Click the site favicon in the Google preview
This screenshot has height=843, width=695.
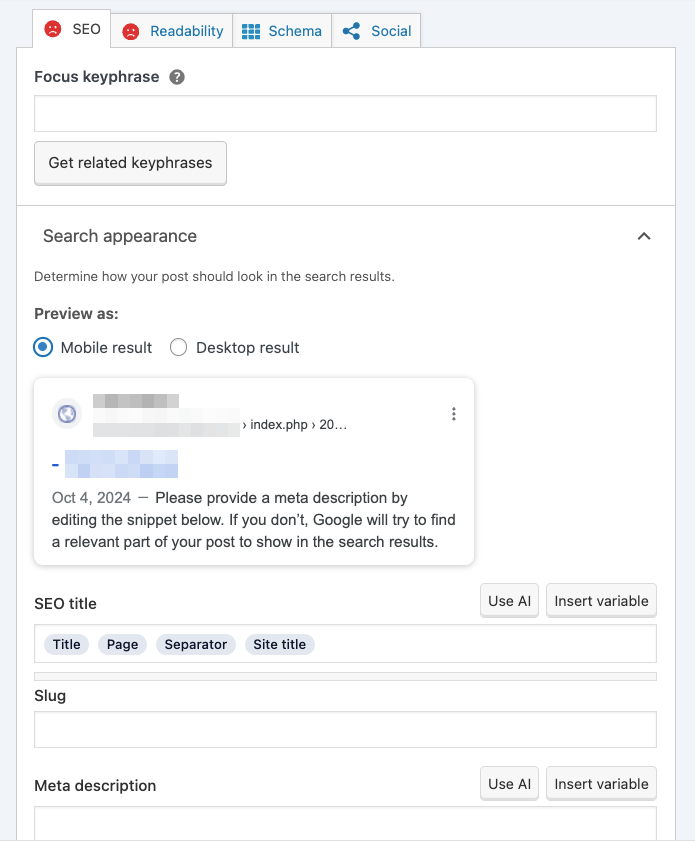pos(66,413)
